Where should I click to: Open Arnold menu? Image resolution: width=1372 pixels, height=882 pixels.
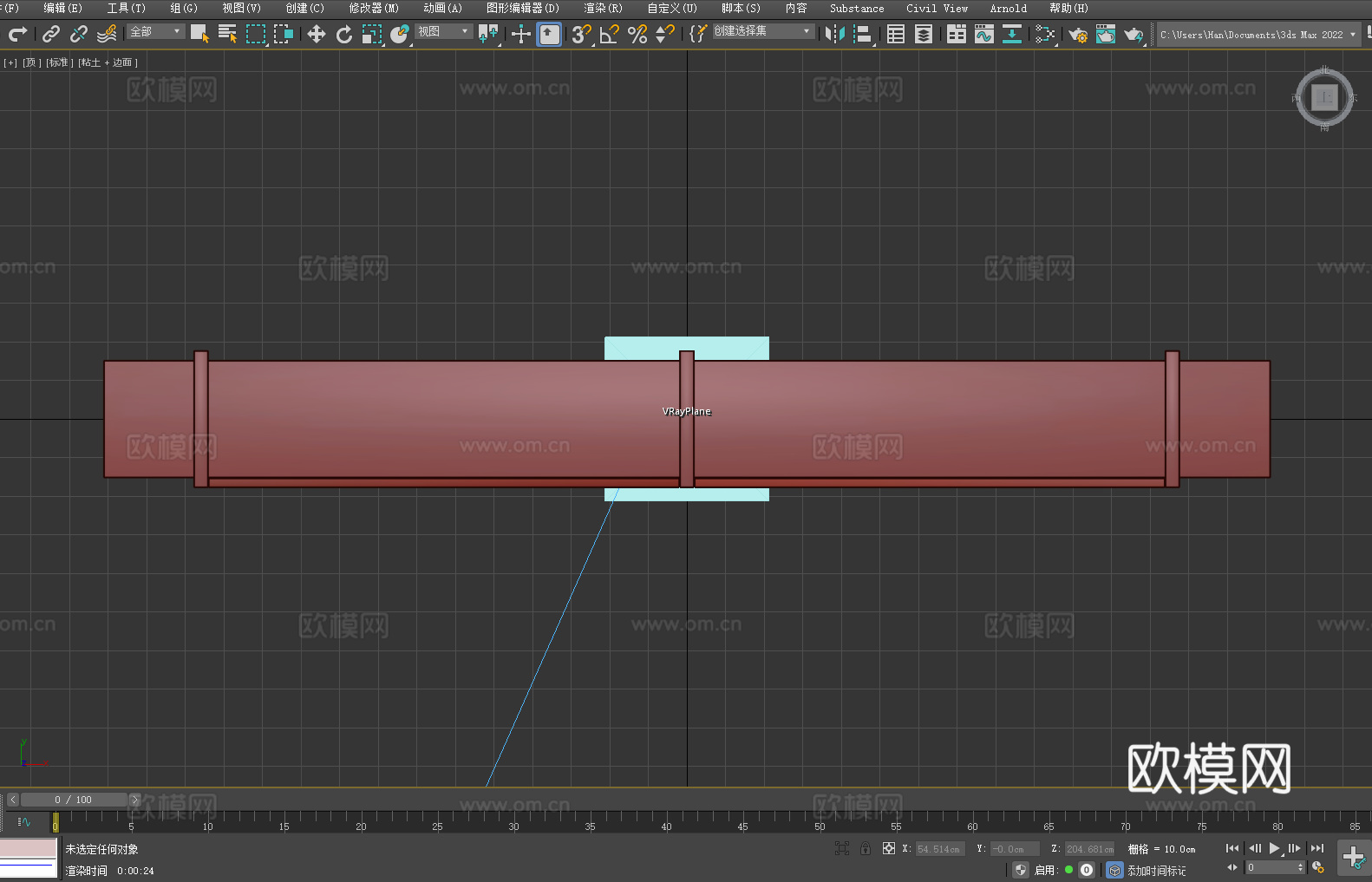(1008, 8)
